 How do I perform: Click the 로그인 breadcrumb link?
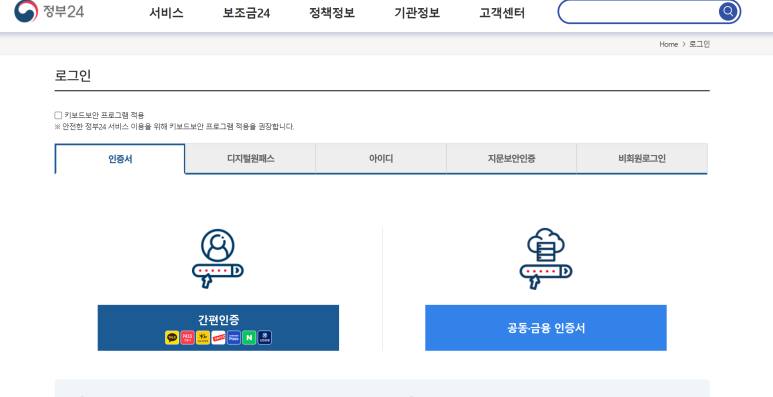(x=699, y=44)
